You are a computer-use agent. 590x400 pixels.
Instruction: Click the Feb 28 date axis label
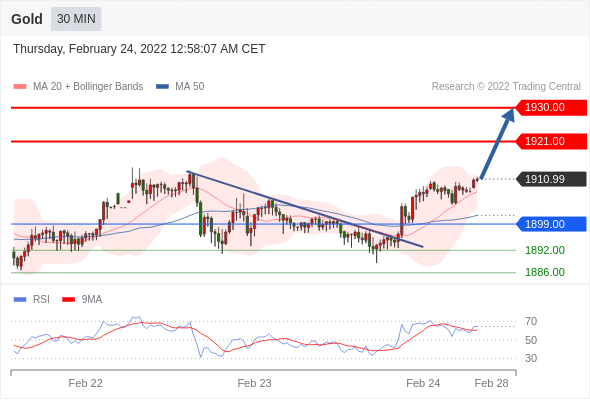coord(491,383)
